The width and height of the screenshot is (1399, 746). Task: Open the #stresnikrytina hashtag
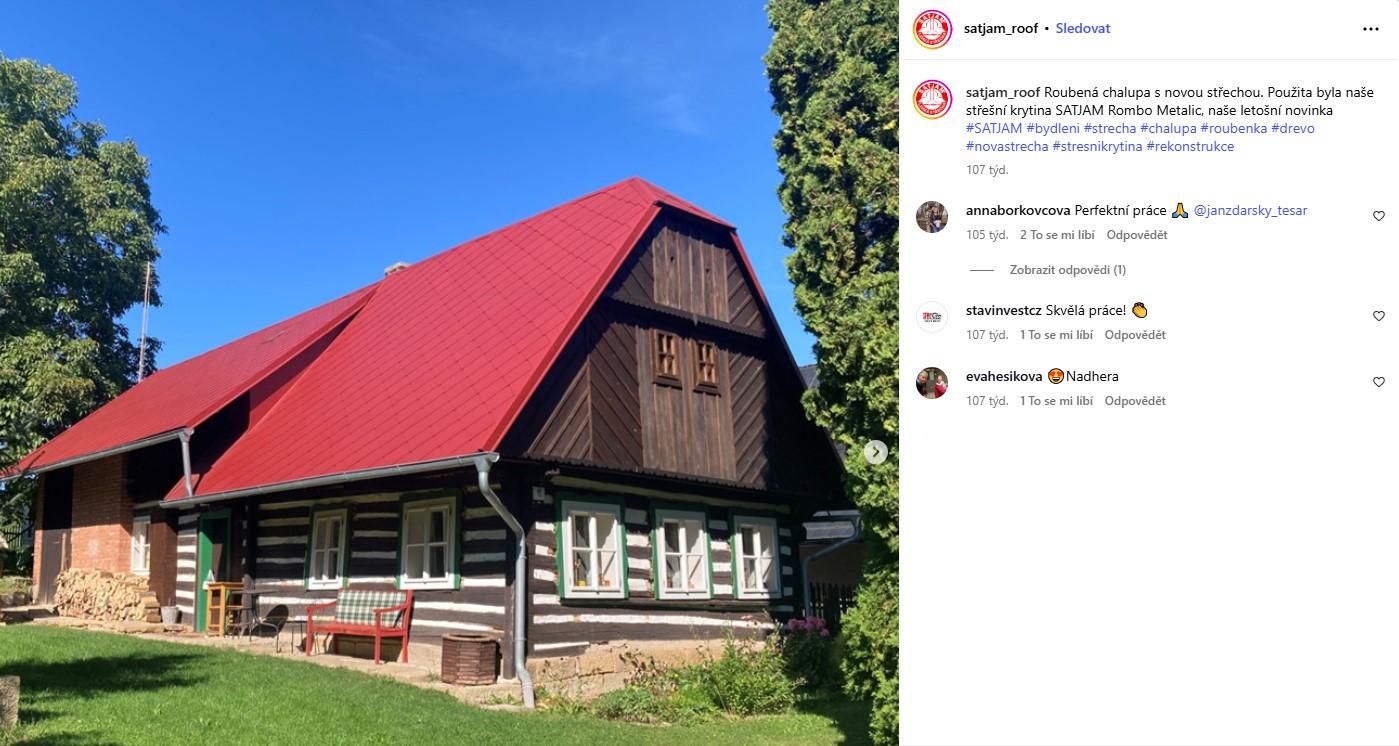[x=1097, y=147]
